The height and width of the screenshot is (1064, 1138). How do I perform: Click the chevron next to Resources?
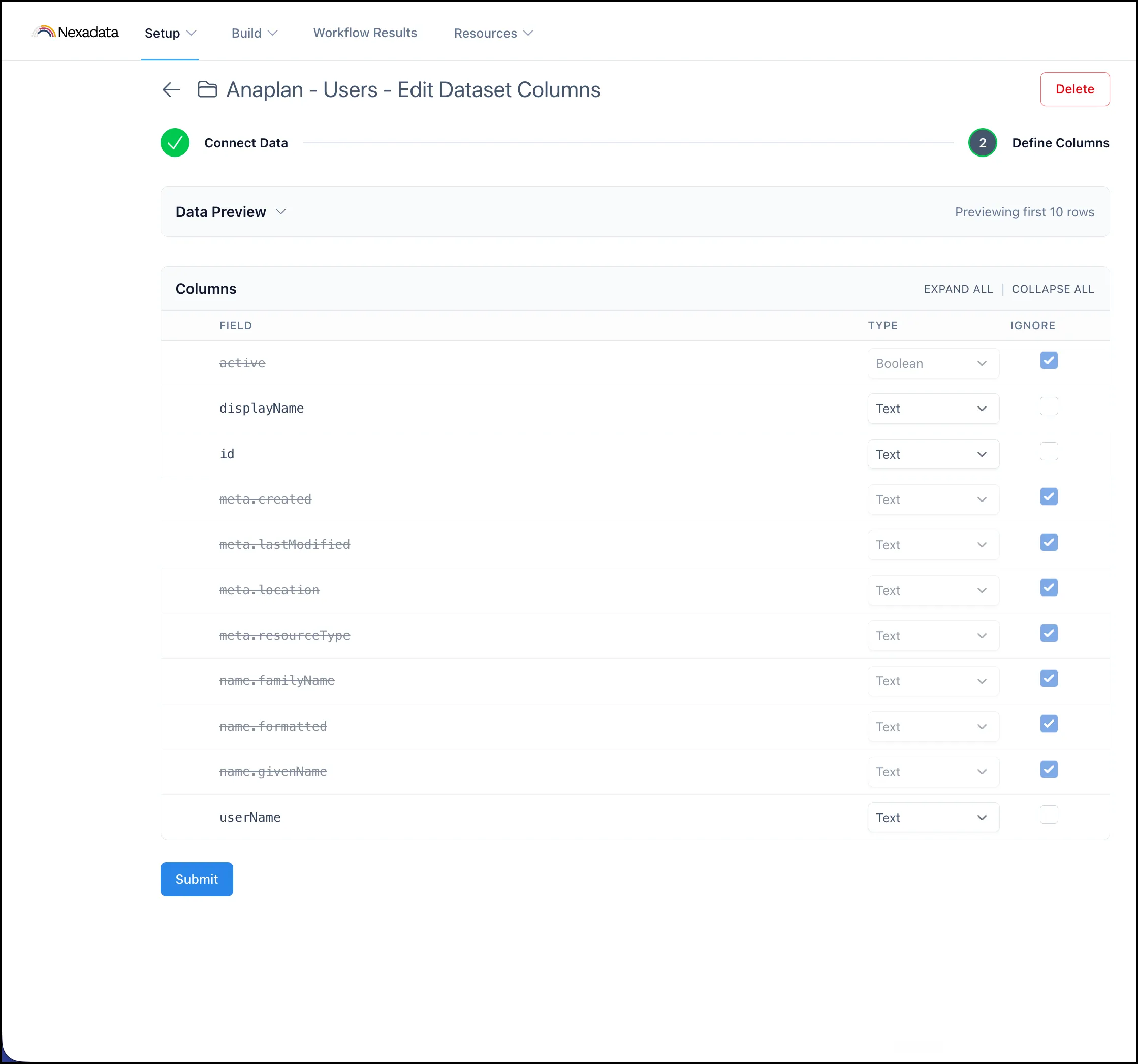tap(528, 33)
